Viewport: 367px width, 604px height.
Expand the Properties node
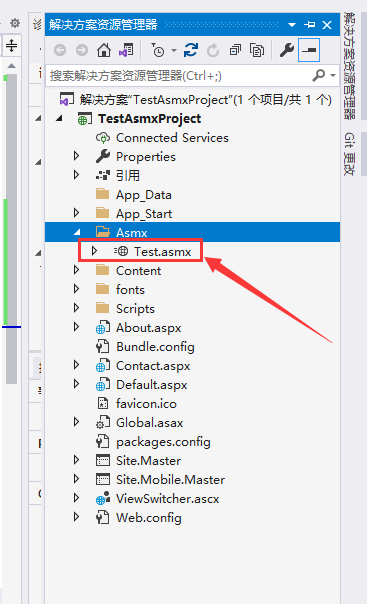[76, 156]
